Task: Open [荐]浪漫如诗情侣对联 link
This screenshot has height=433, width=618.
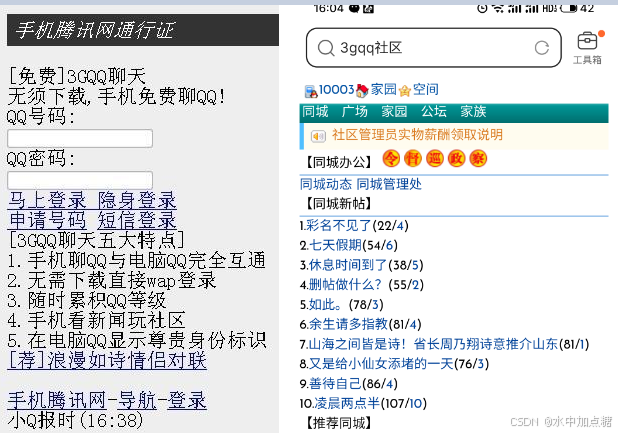Action: pos(107,360)
